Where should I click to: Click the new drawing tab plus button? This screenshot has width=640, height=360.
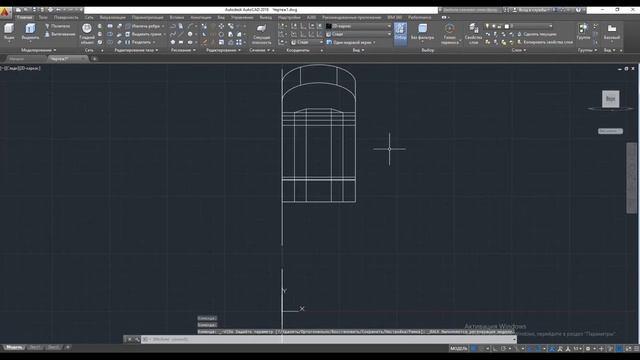94,59
